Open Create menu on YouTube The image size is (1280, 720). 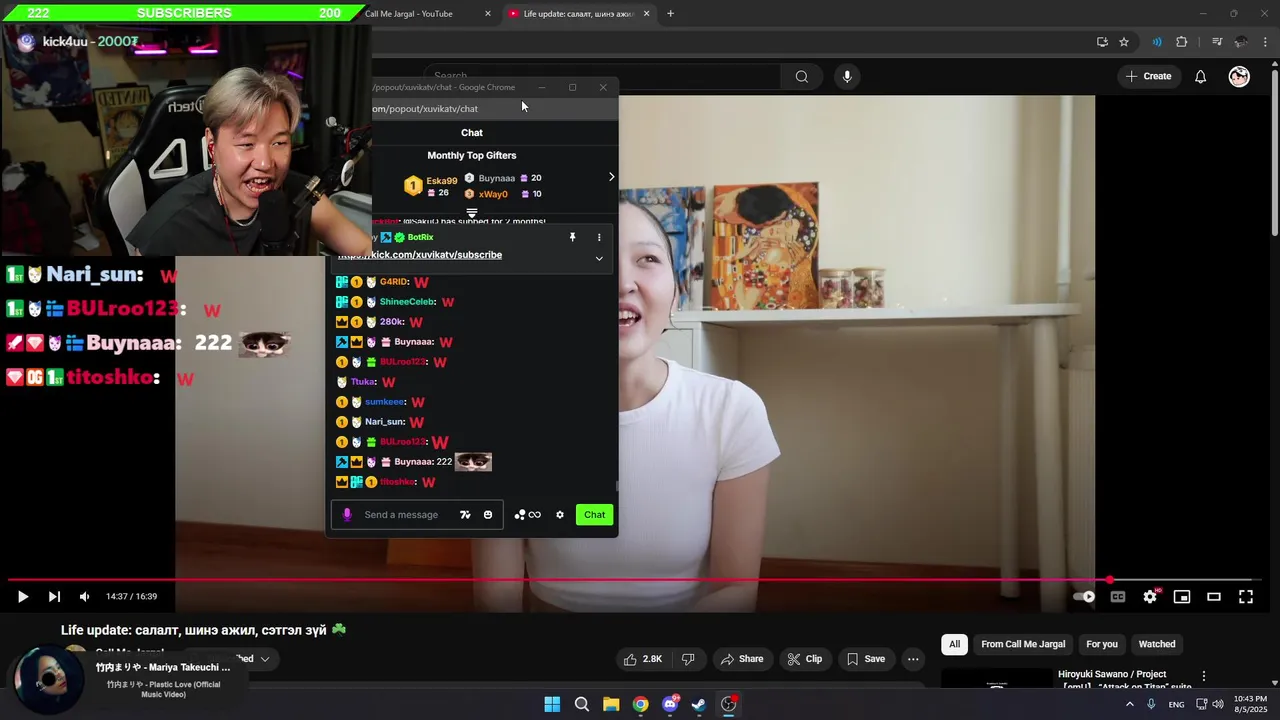pyautogui.click(x=1148, y=76)
